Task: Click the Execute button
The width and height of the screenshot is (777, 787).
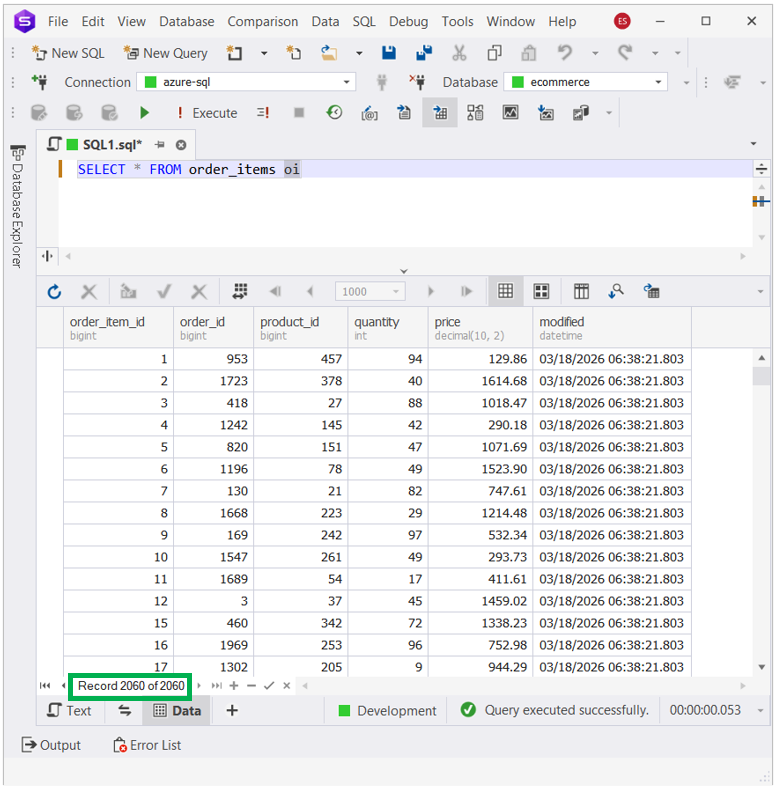Action: (207, 113)
